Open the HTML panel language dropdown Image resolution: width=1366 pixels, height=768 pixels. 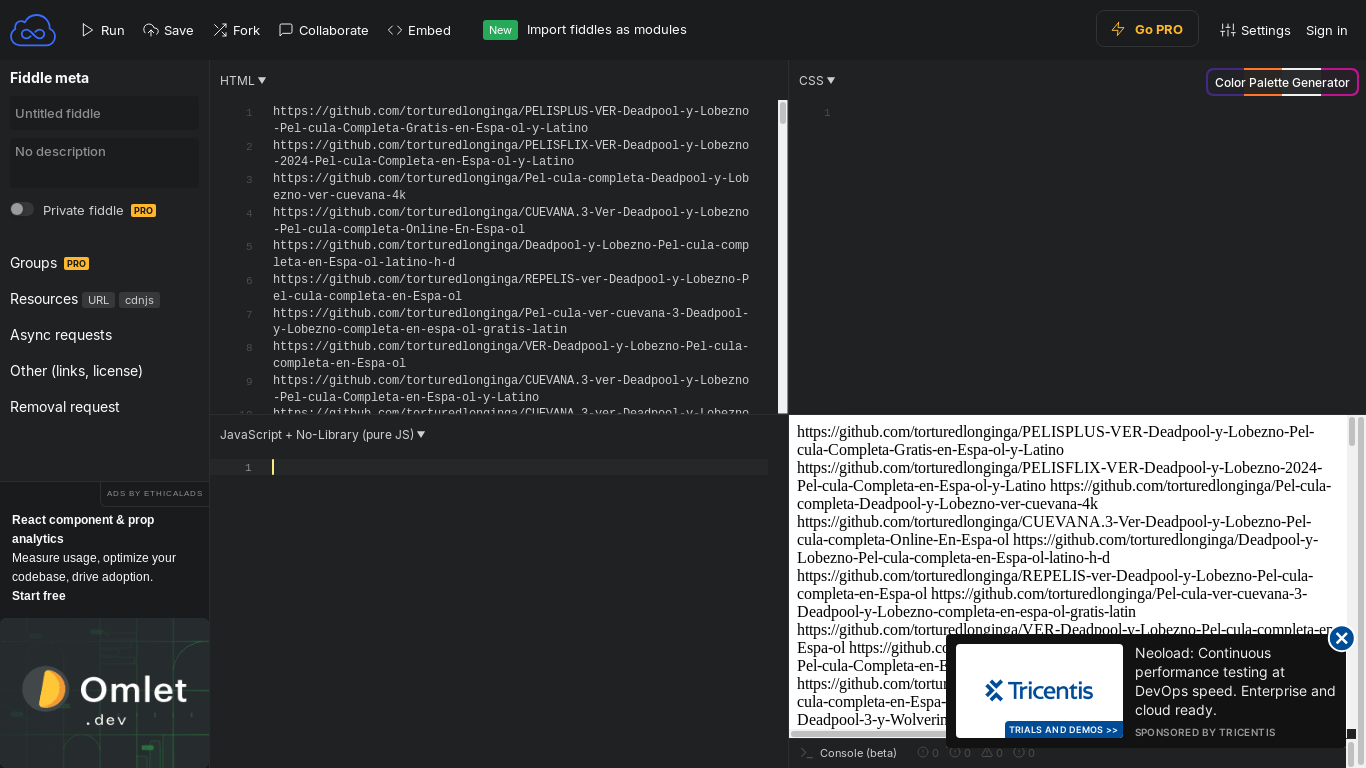click(243, 80)
